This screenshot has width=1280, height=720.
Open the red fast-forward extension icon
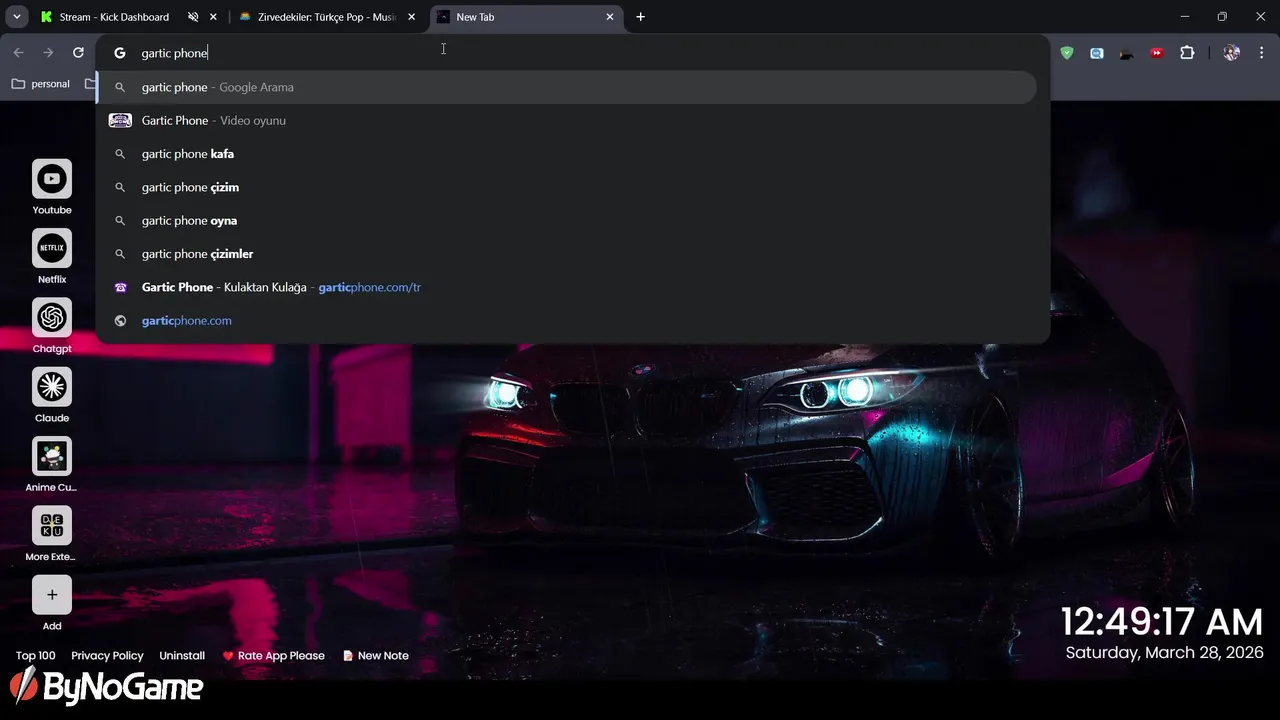click(1157, 53)
